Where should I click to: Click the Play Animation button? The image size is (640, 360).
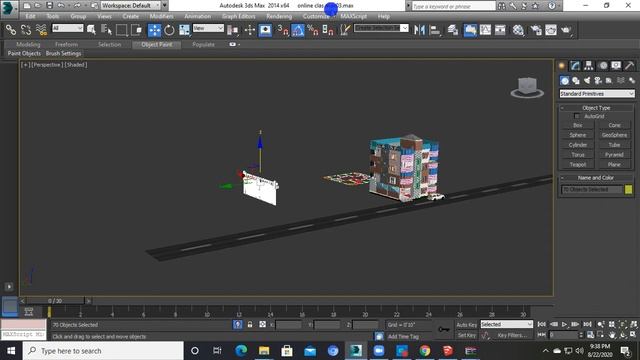pyautogui.click(x=564, y=324)
